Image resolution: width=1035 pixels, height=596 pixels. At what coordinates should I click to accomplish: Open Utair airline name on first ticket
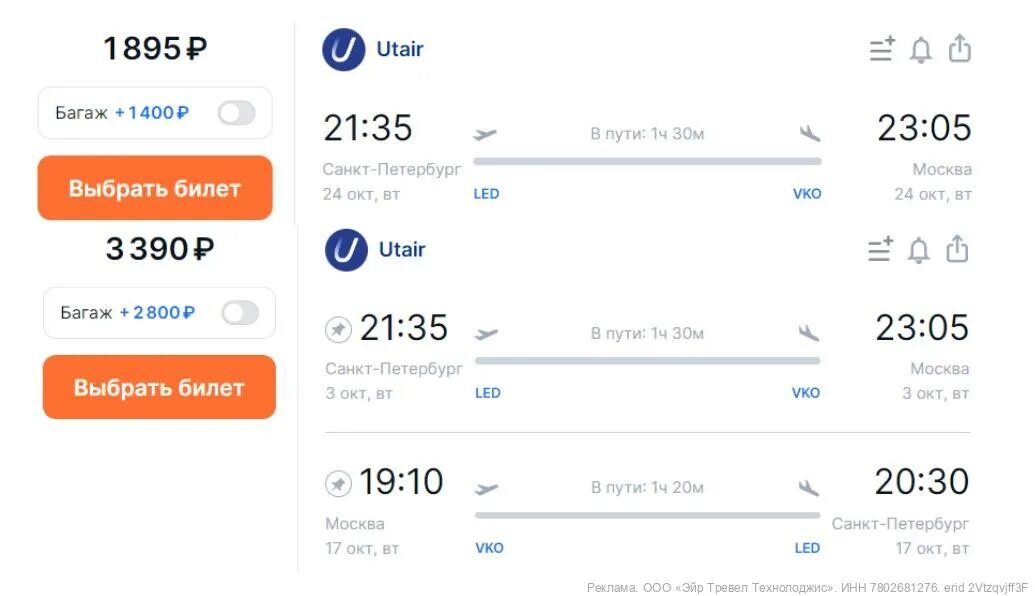pyautogui.click(x=399, y=50)
